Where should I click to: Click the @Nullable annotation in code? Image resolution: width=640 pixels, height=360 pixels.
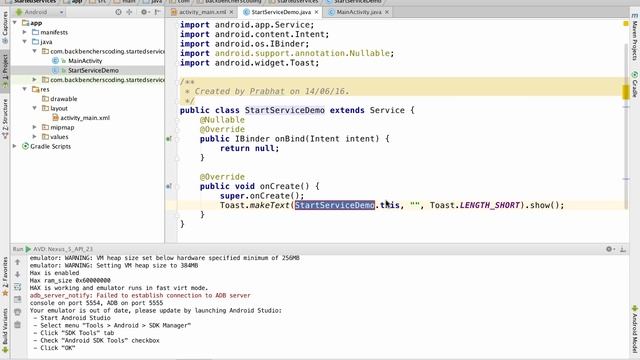222,120
